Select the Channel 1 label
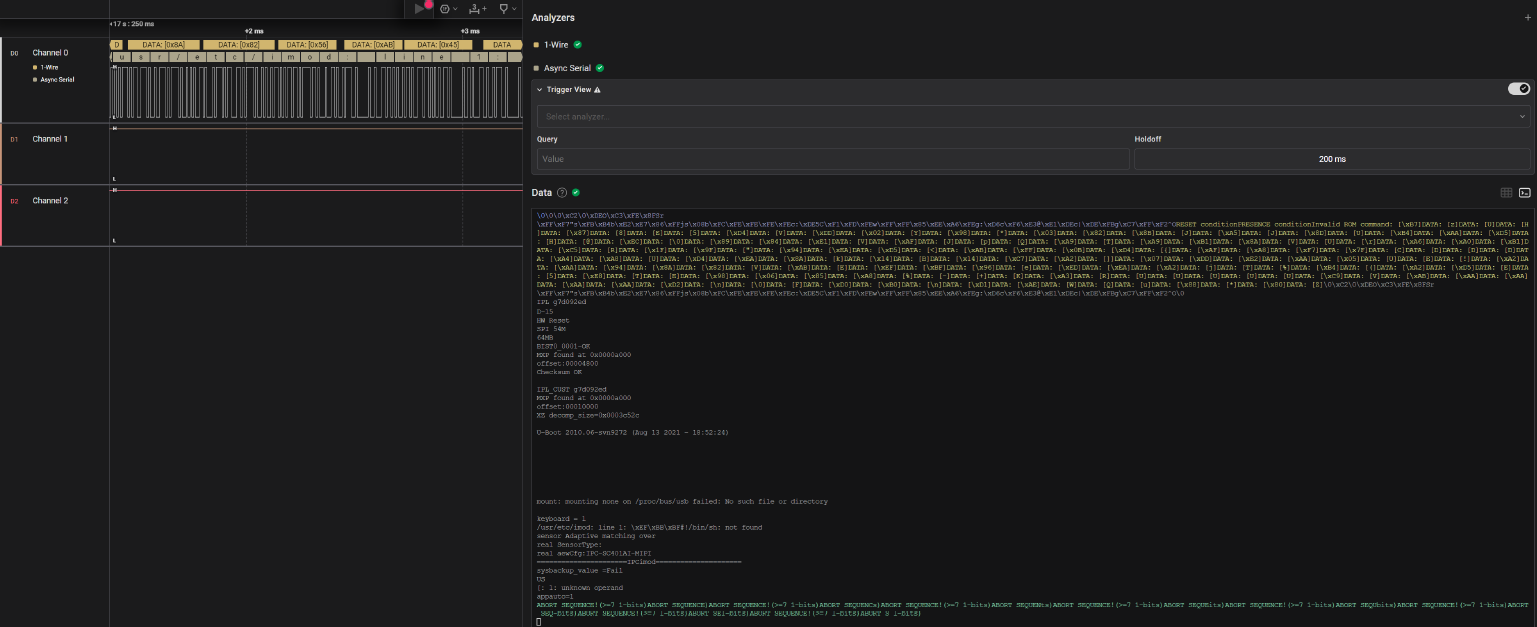 pos(50,139)
